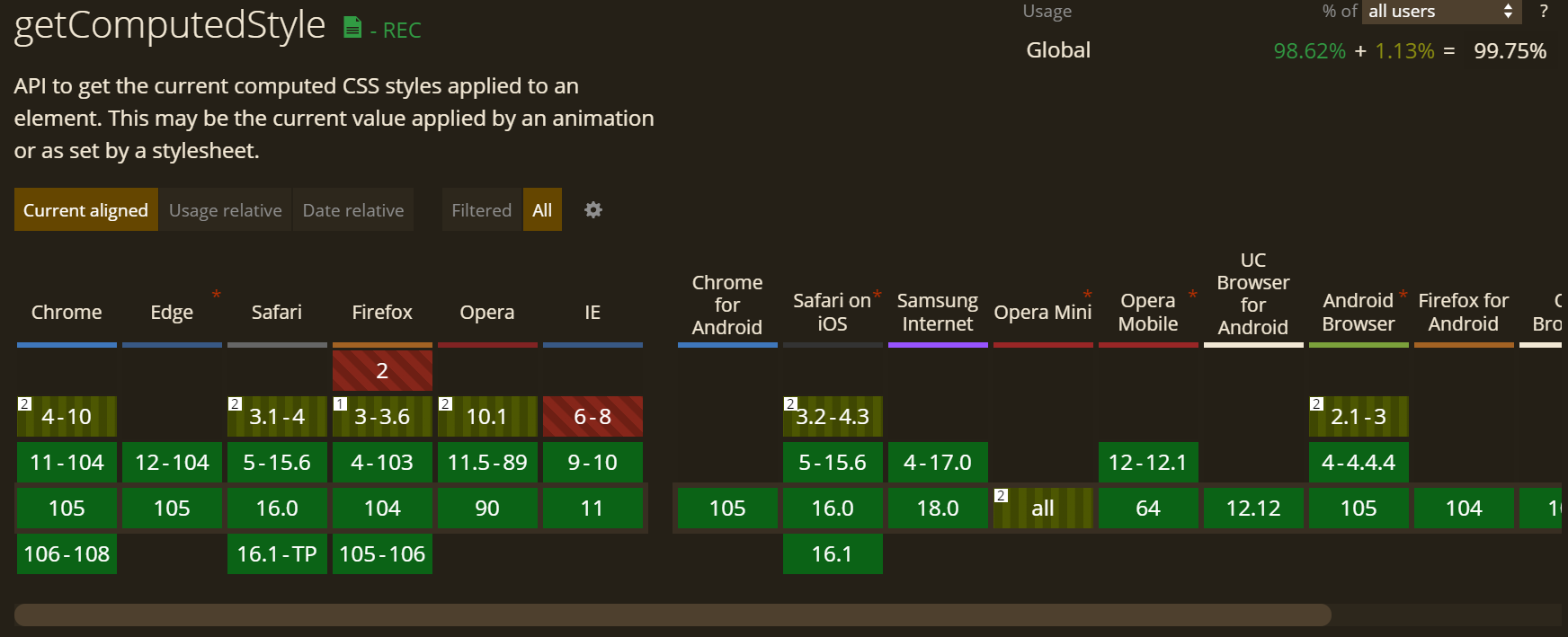The width and height of the screenshot is (1568, 637).
Task: Toggle the All browsers option
Action: point(542,209)
